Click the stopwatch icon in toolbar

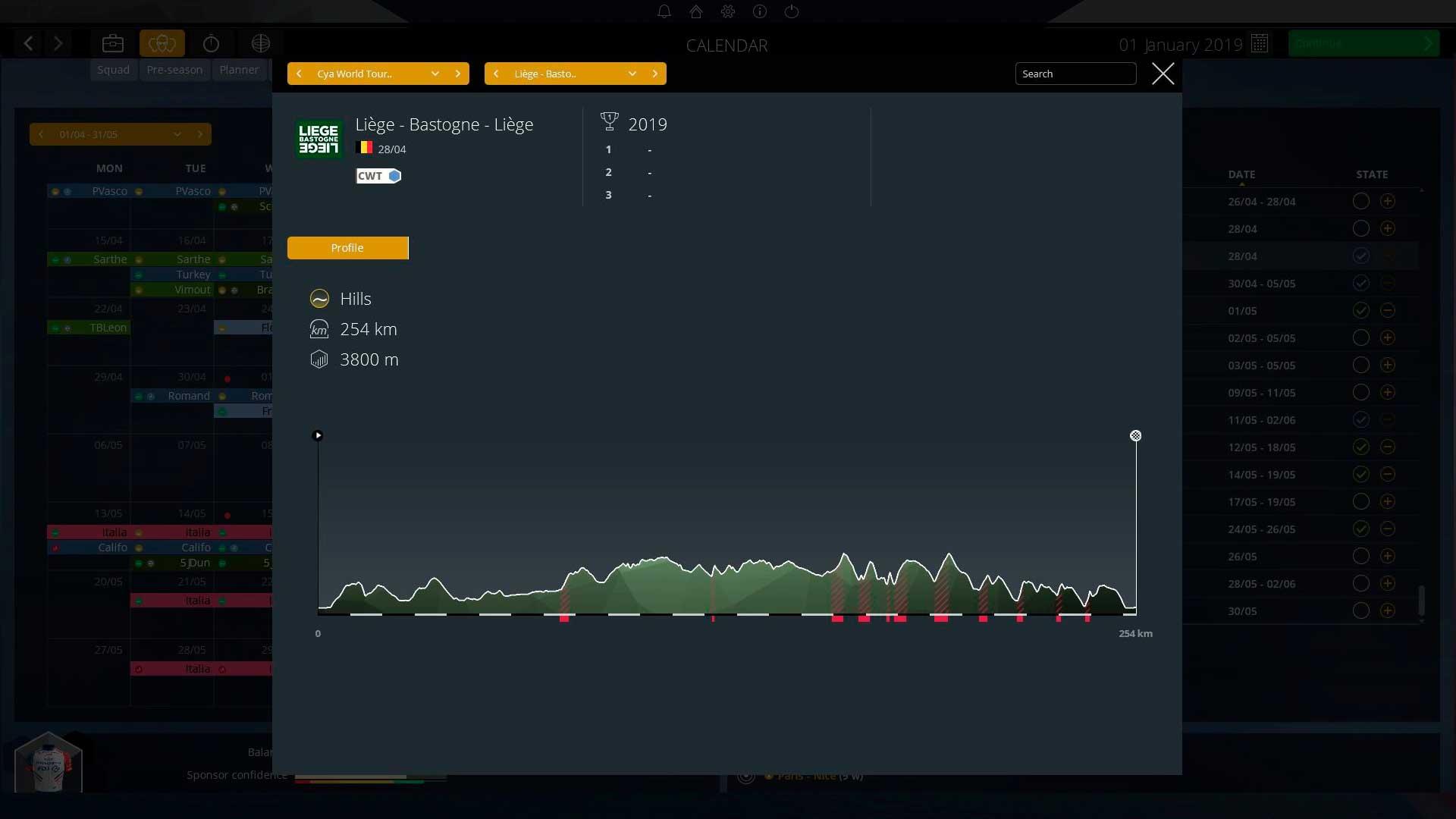coord(212,44)
